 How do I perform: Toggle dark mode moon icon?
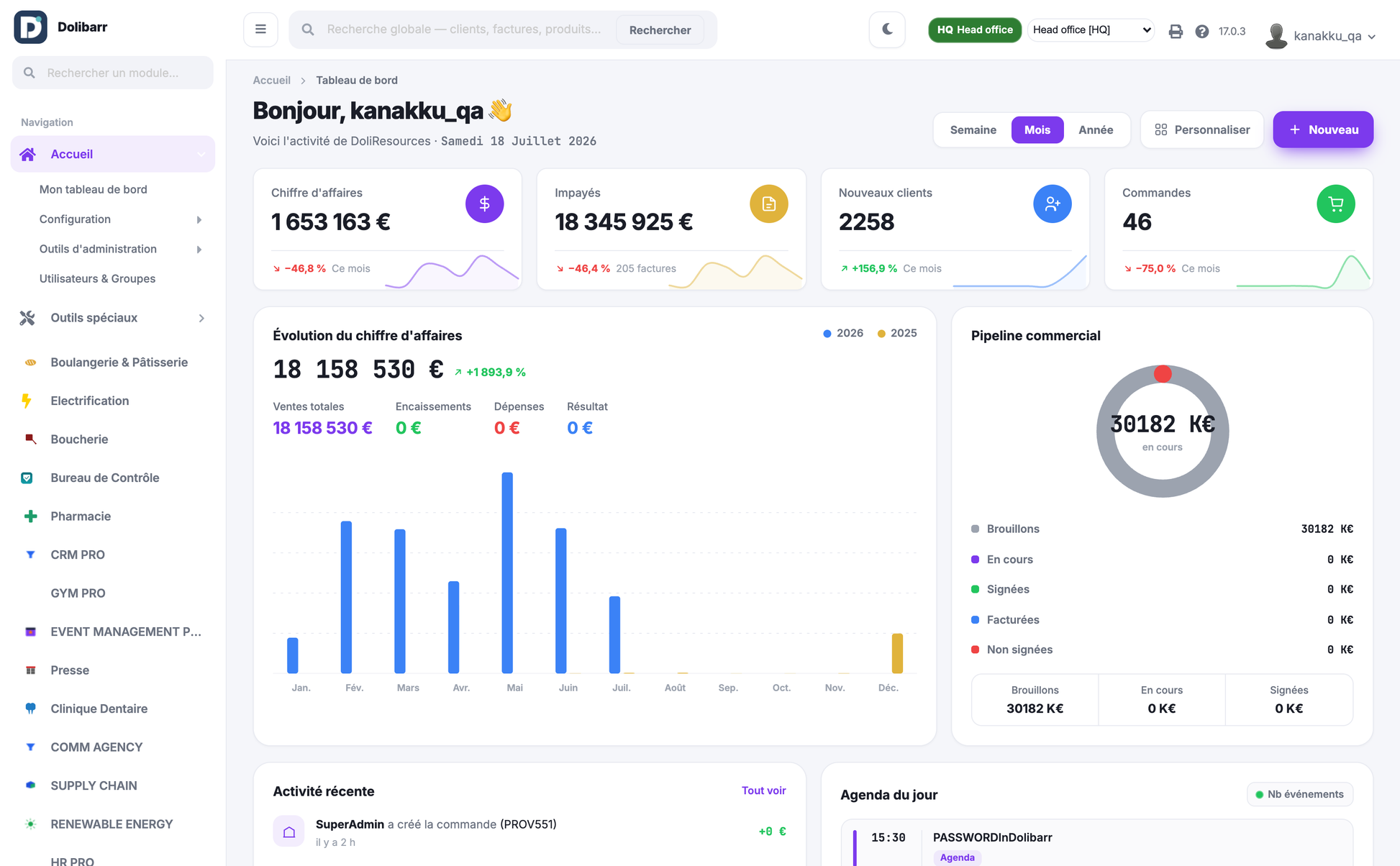pyautogui.click(x=887, y=29)
